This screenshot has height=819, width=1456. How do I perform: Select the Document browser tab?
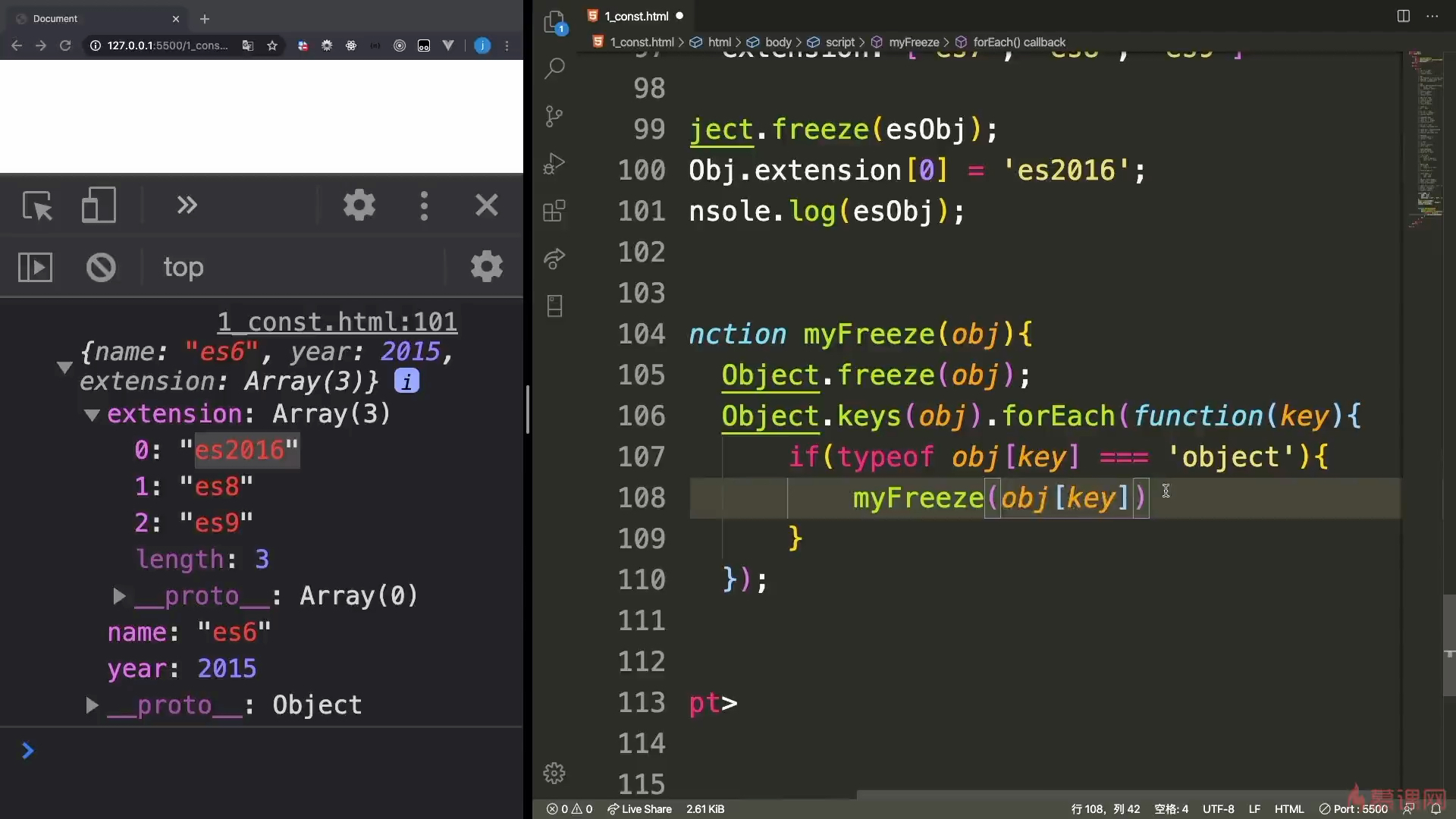coord(97,18)
